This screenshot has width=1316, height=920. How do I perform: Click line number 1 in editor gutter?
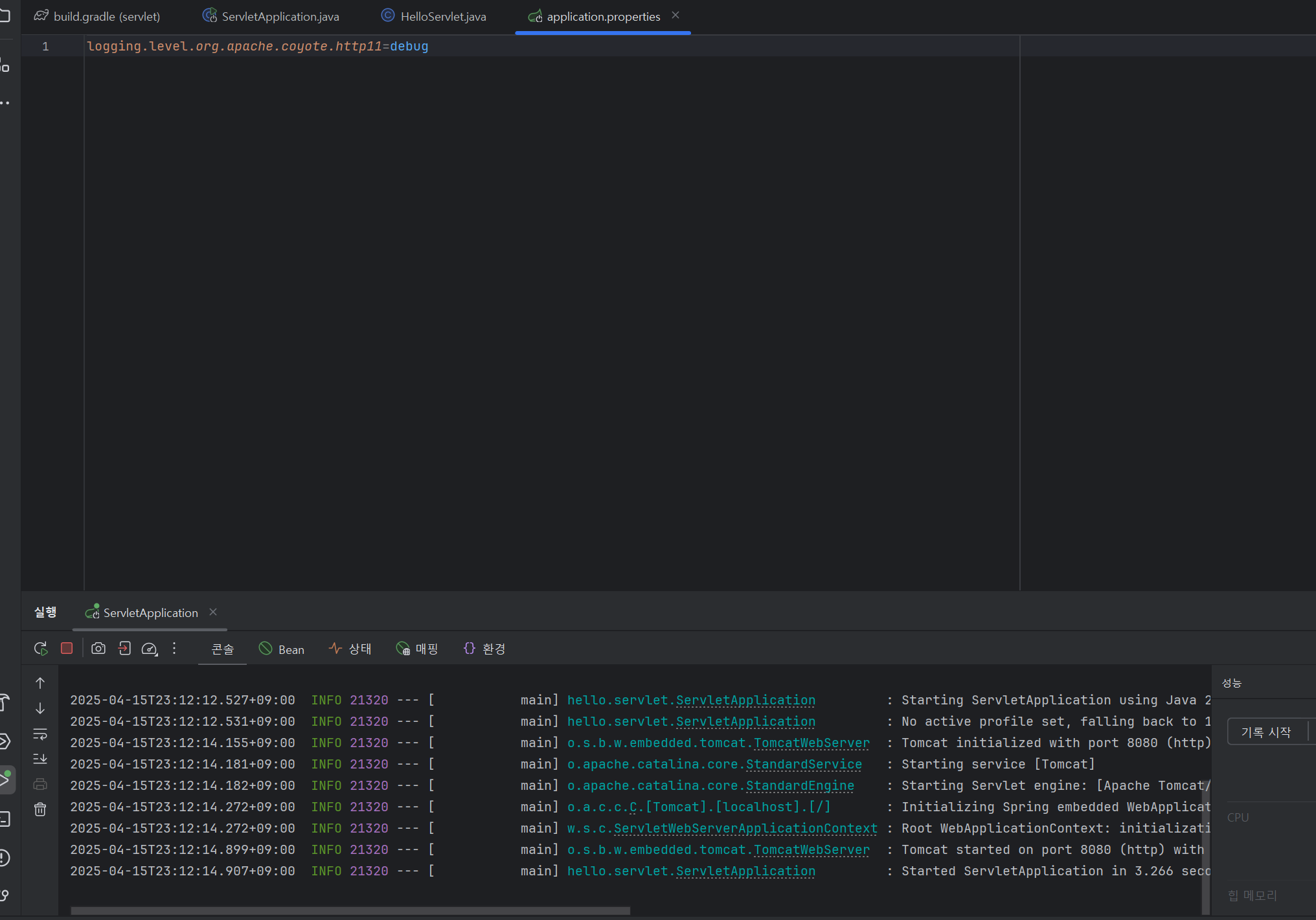45,46
